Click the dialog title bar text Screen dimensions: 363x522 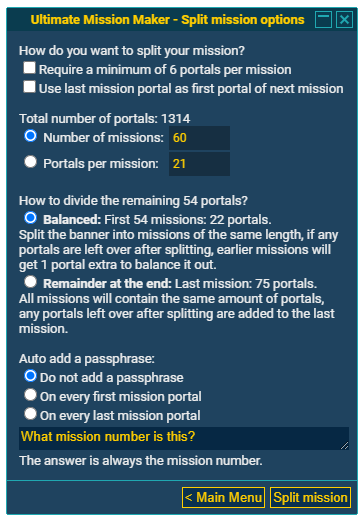tap(167, 20)
